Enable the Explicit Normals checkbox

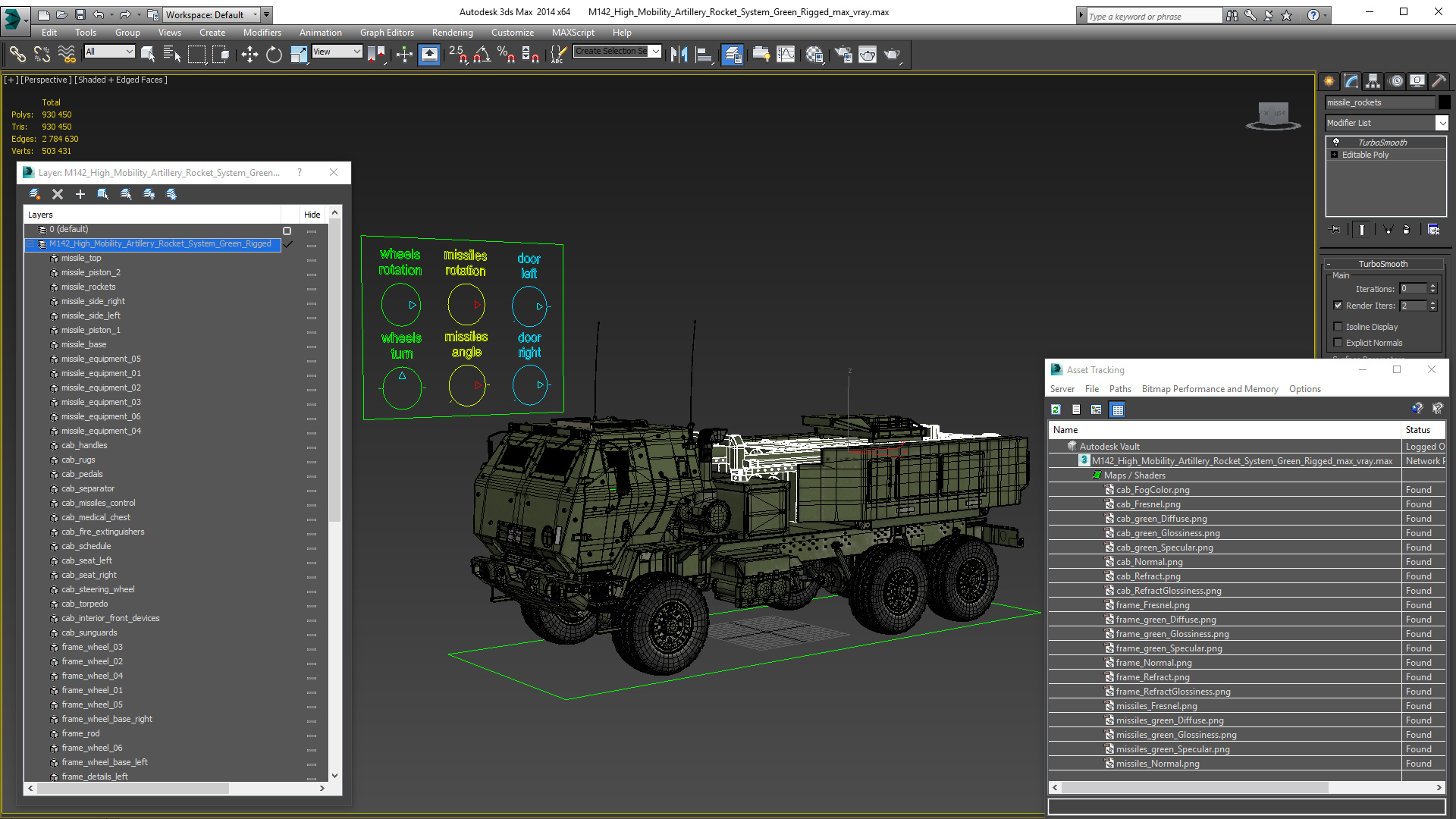pos(1338,343)
